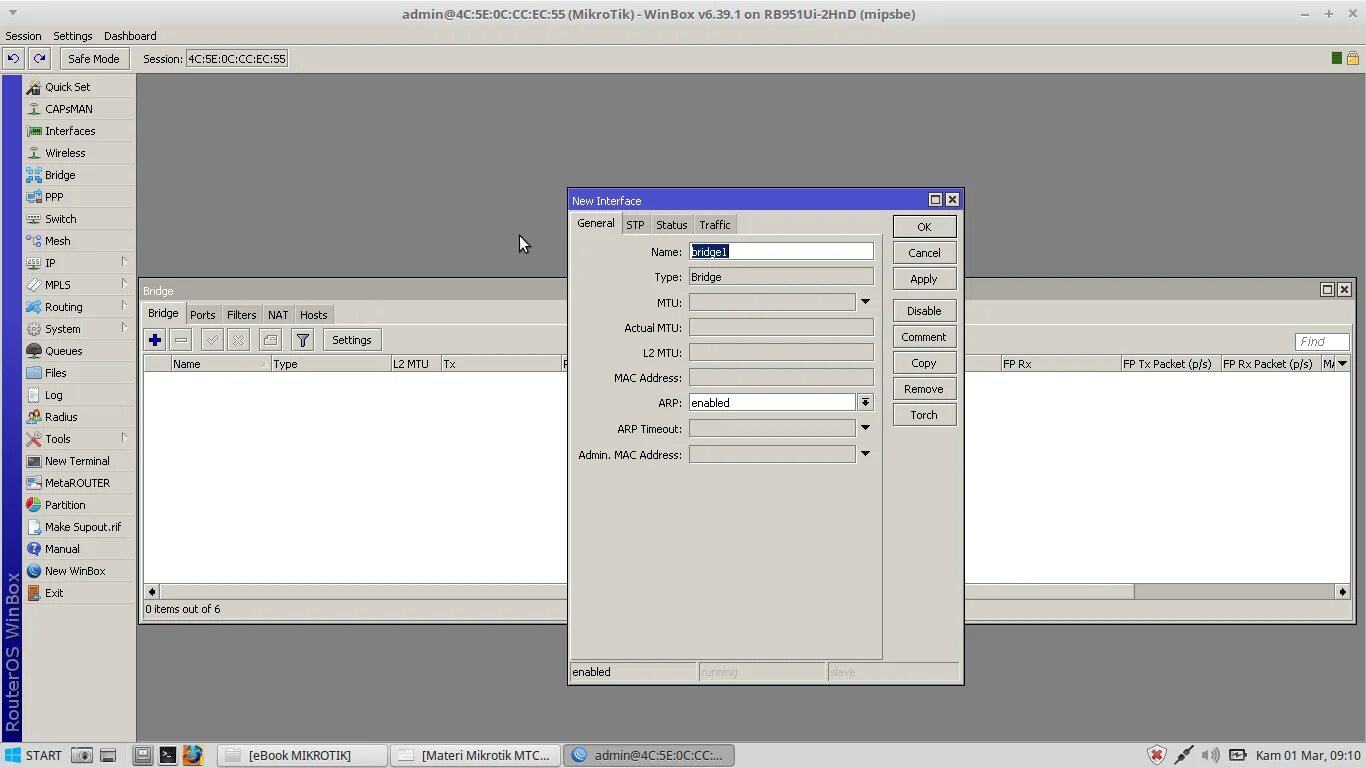The width and height of the screenshot is (1366, 768).
Task: Click the filter funnel icon in Bridge window
Action: coord(303,340)
